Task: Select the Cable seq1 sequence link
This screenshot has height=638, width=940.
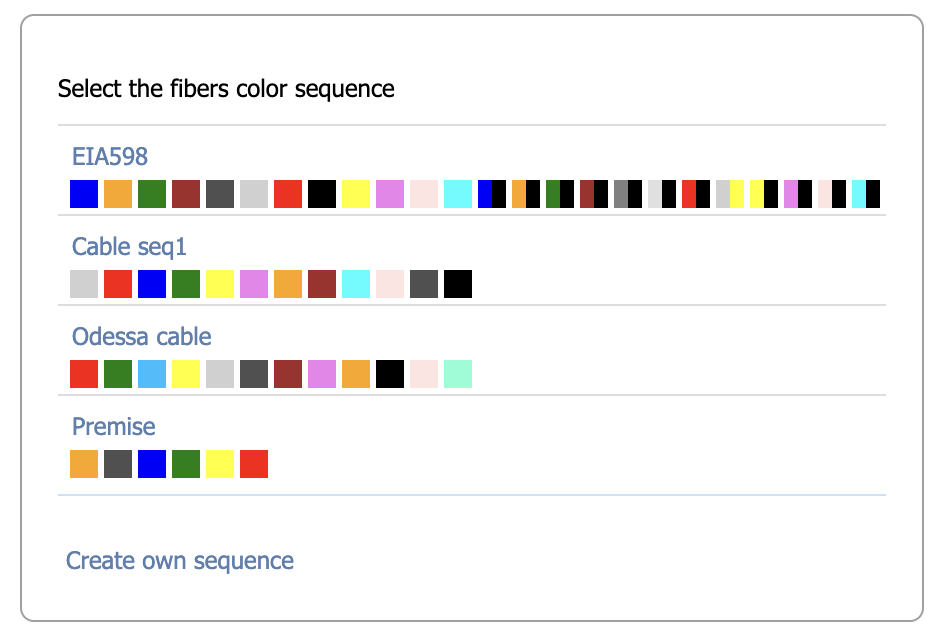Action: click(x=129, y=246)
